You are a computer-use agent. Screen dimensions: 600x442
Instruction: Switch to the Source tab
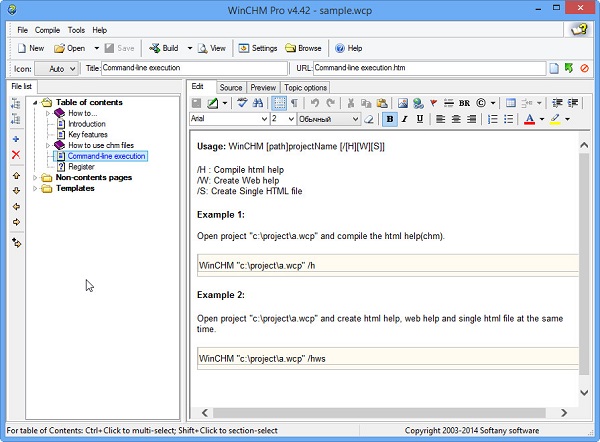pyautogui.click(x=231, y=88)
